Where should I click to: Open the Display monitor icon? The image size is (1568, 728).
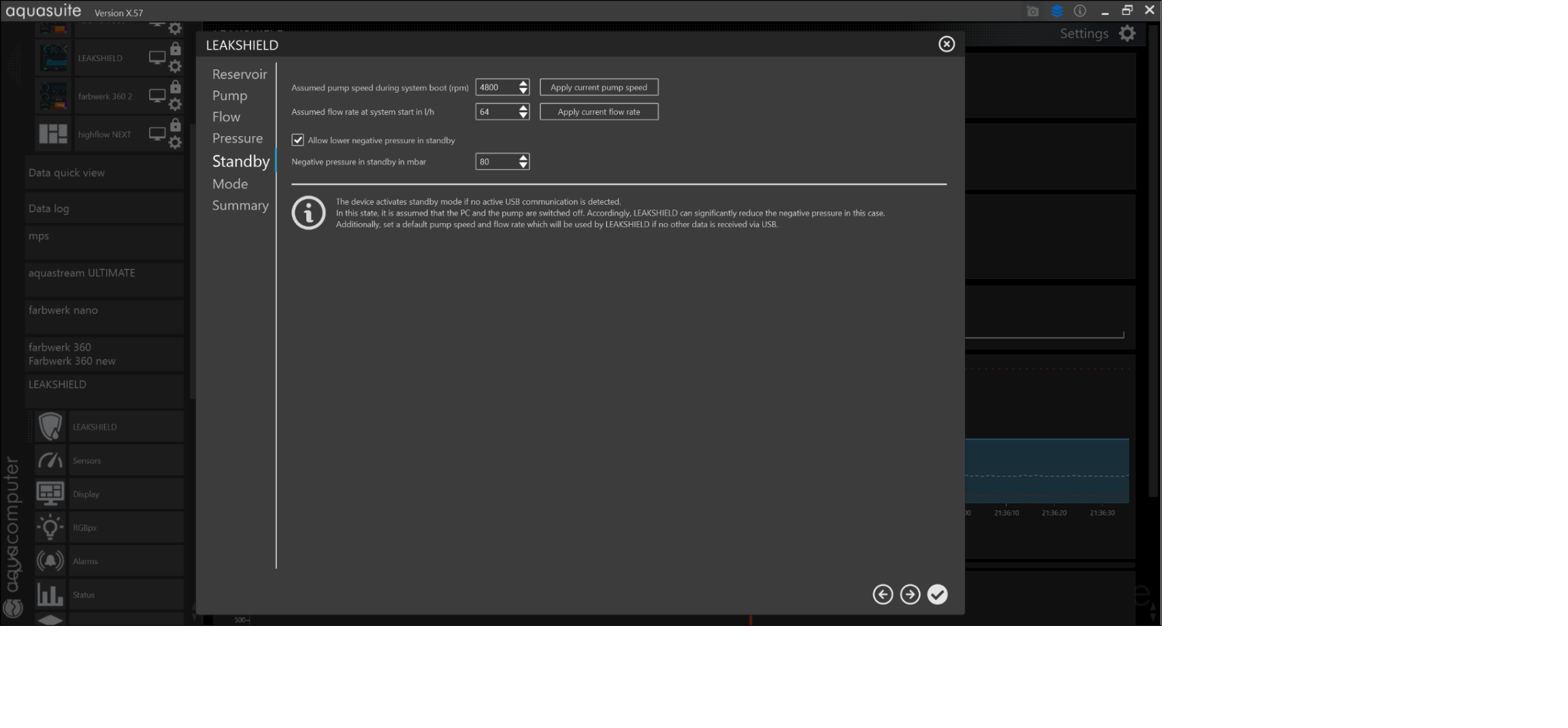click(x=50, y=494)
